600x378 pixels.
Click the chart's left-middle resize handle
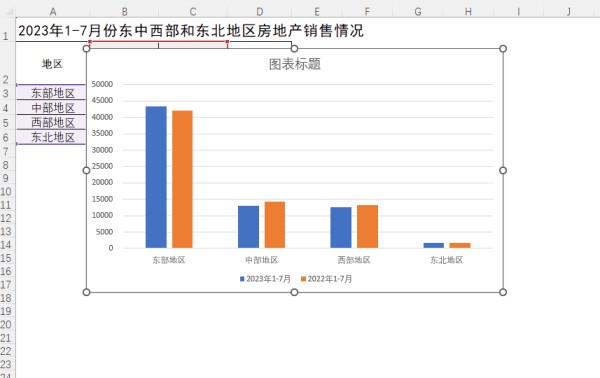point(86,170)
